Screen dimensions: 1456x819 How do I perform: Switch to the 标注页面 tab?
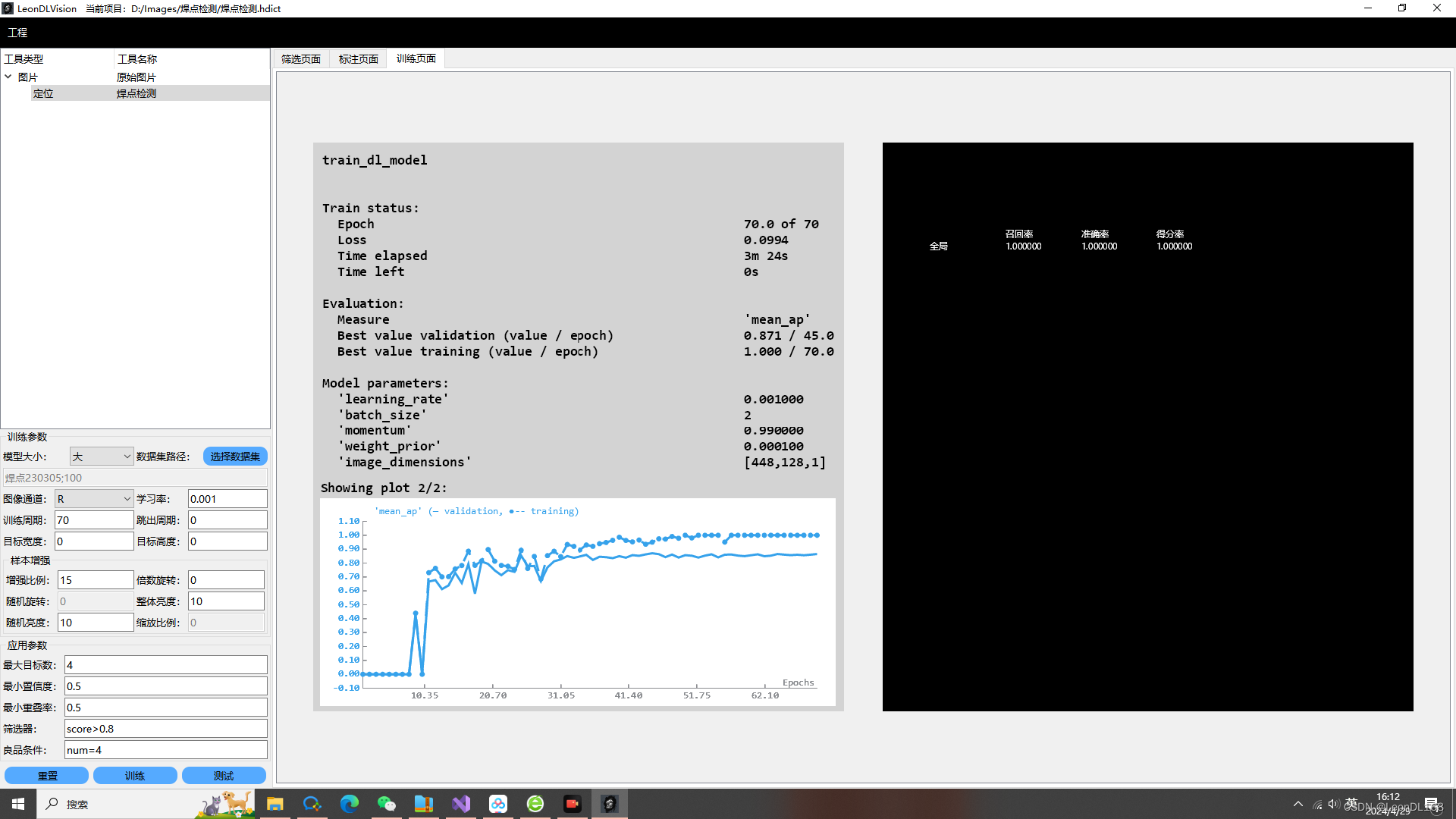[359, 58]
